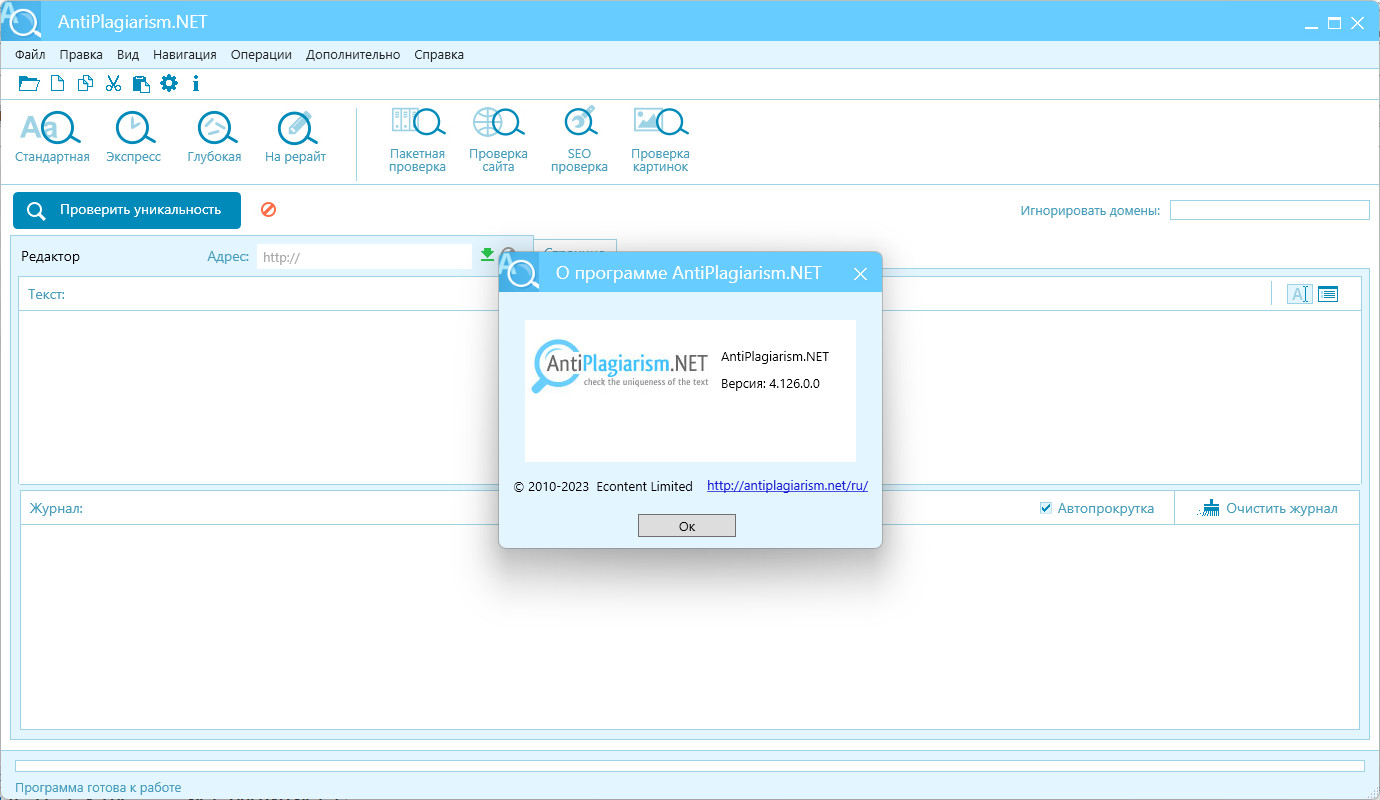Click the Текст: label
The image size is (1380, 800).
pos(46,295)
